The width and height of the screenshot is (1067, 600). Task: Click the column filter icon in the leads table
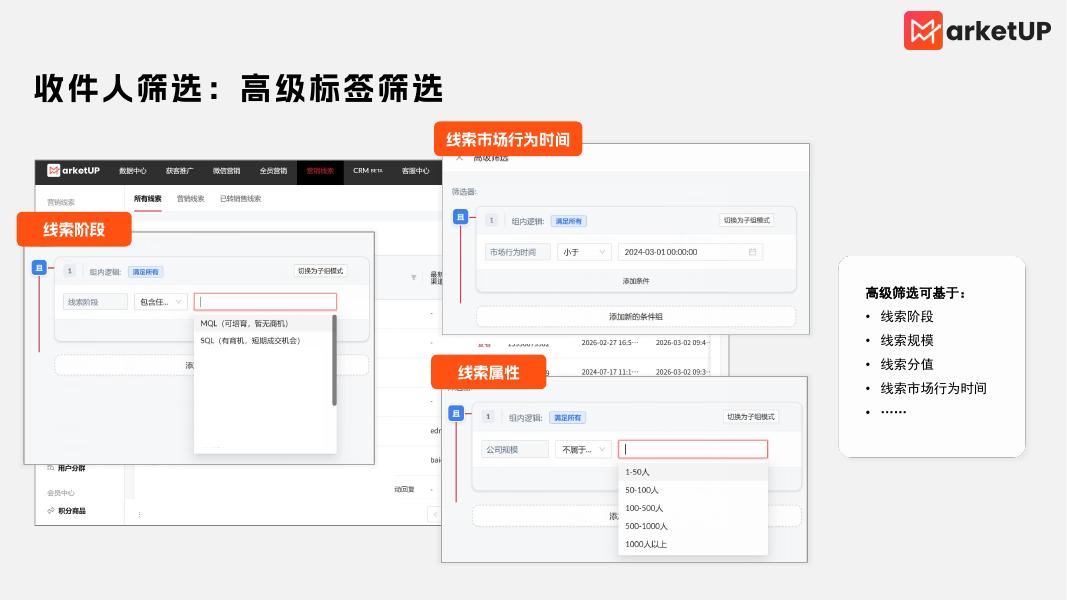pyautogui.click(x=414, y=277)
